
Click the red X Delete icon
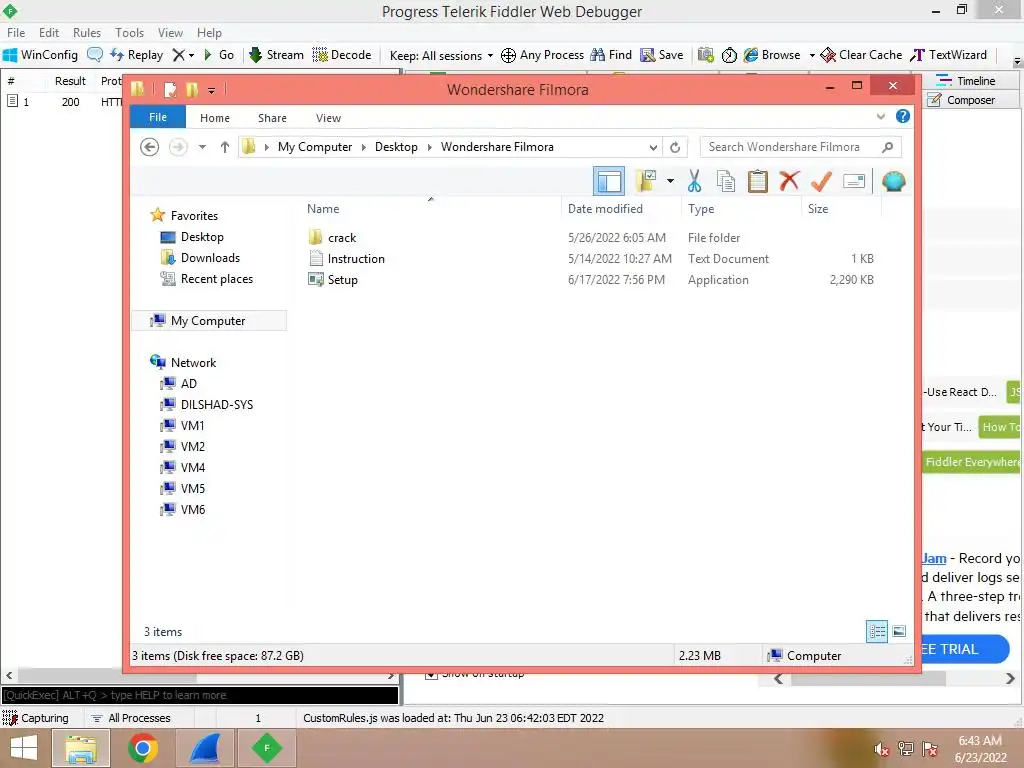(789, 180)
